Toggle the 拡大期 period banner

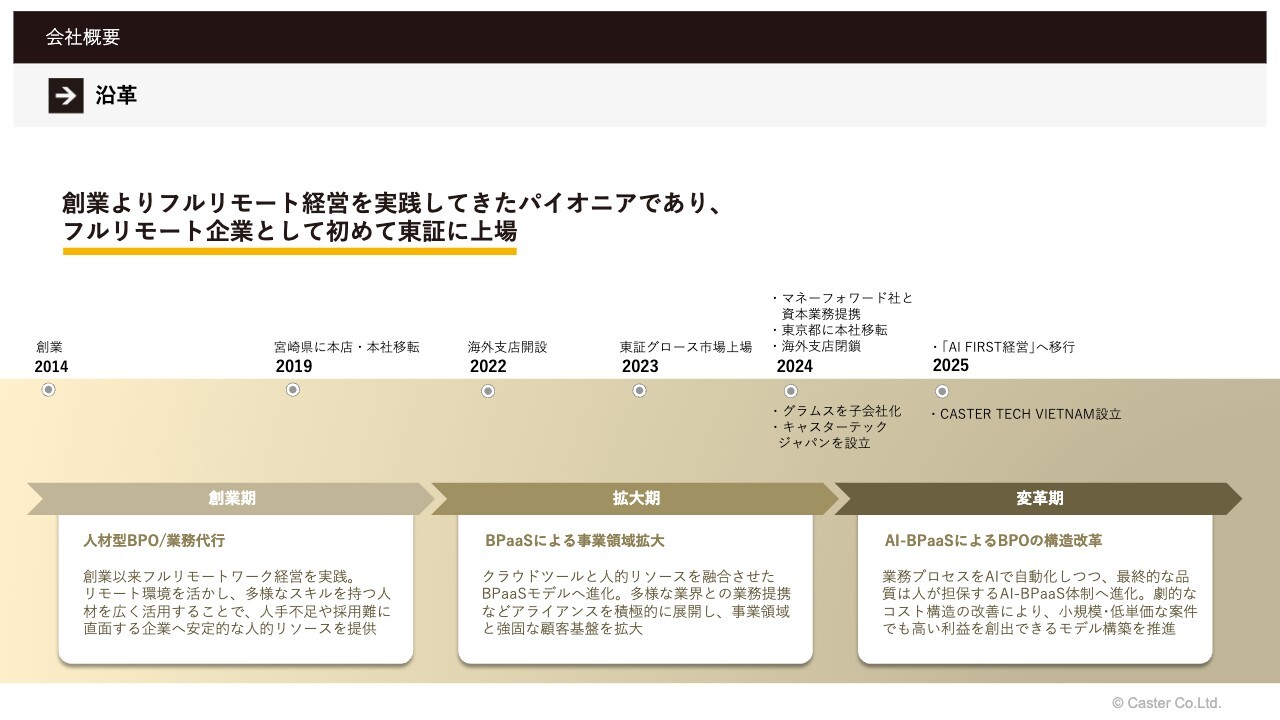636,497
